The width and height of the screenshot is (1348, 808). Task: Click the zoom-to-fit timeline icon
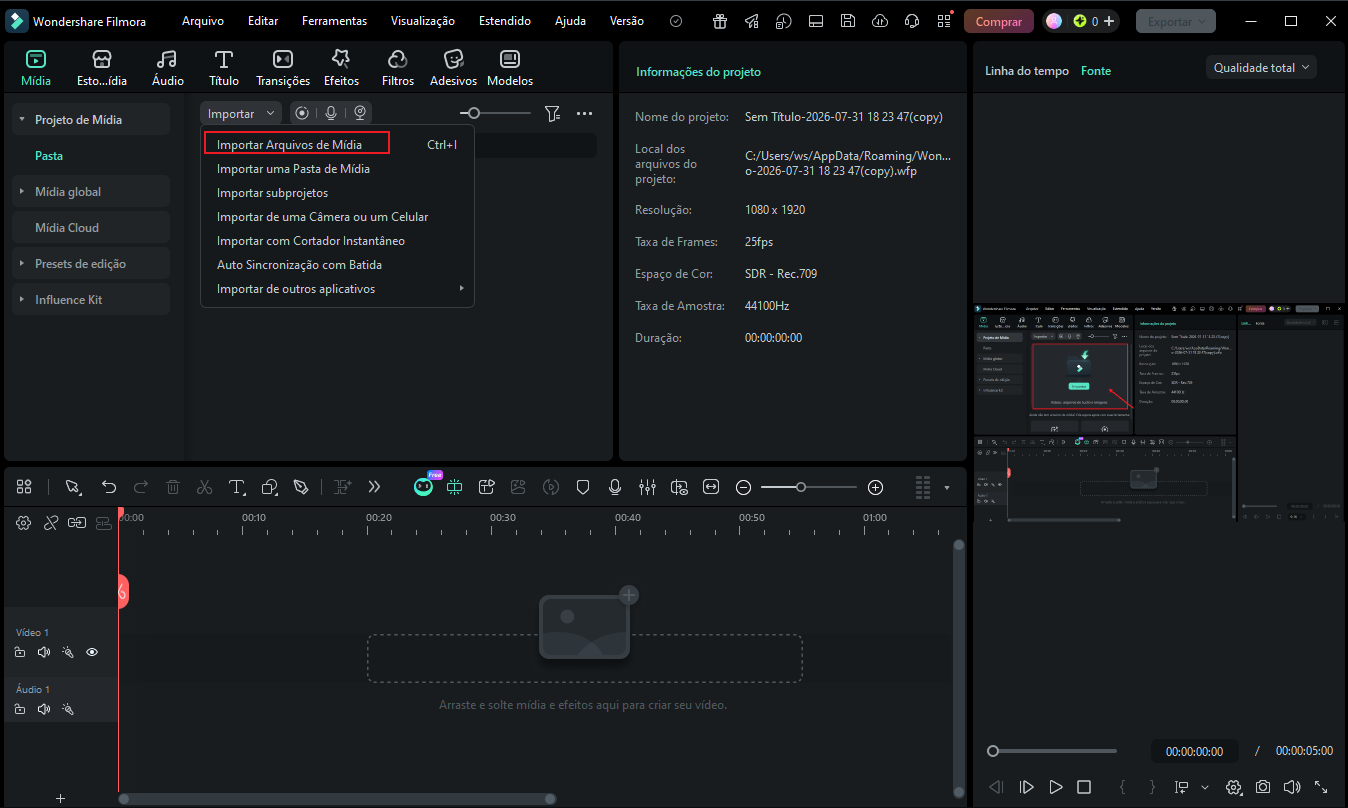click(x=711, y=487)
